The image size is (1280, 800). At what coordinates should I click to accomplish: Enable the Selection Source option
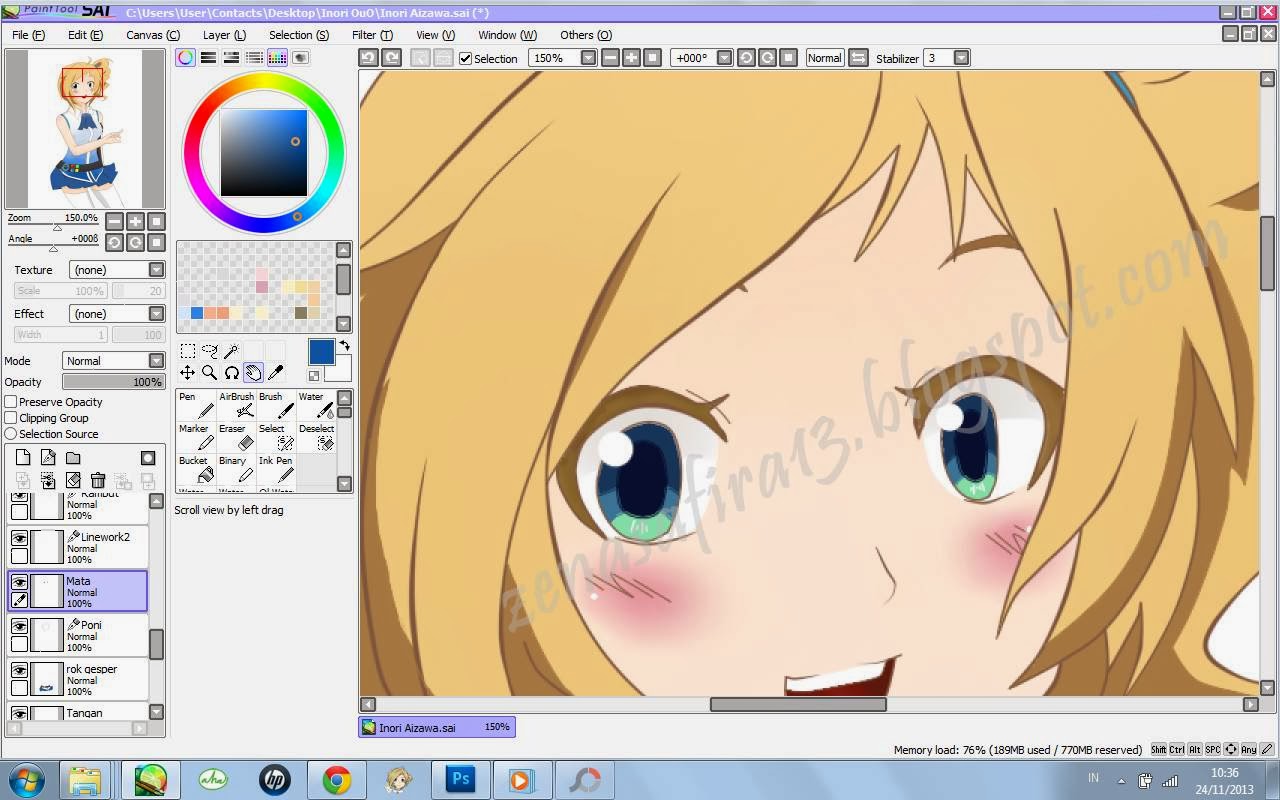pos(11,434)
